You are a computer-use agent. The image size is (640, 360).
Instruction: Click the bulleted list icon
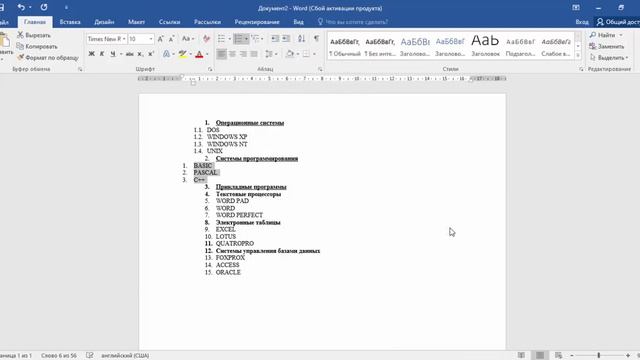[x=221, y=39]
